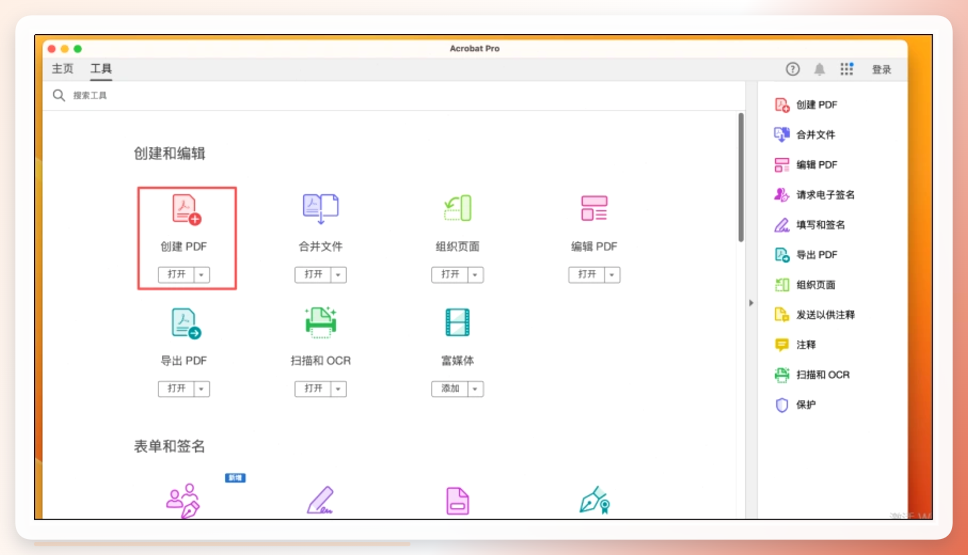Select 填写和签名 in right sidebar

(809, 225)
